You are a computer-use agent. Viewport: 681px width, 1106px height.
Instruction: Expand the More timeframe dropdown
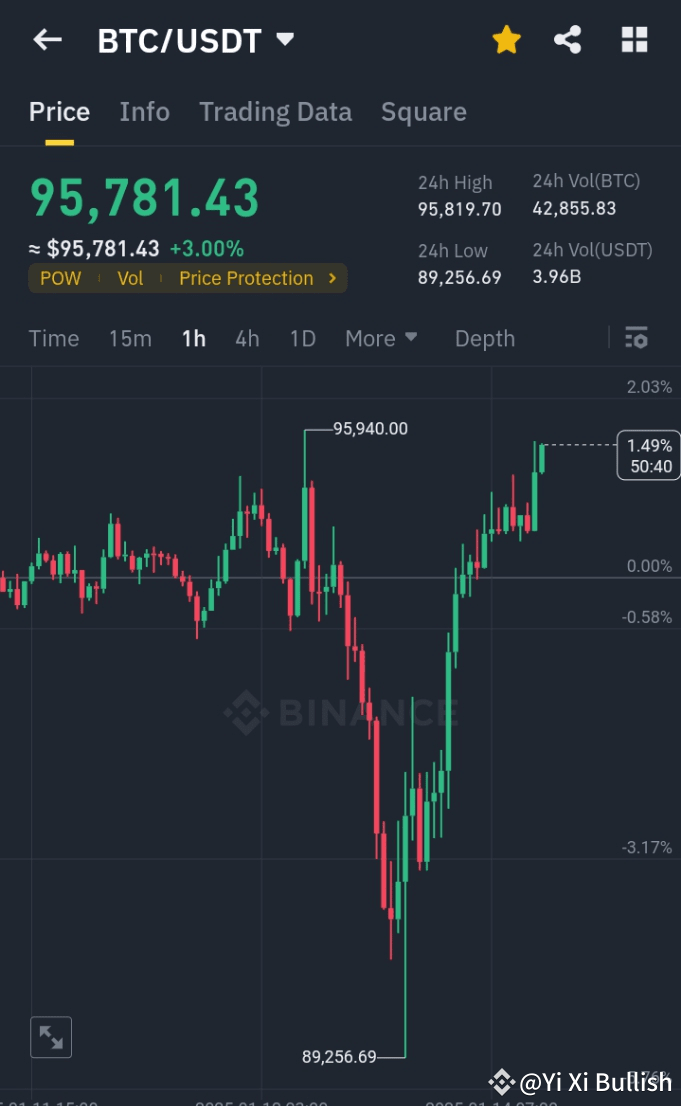click(381, 338)
